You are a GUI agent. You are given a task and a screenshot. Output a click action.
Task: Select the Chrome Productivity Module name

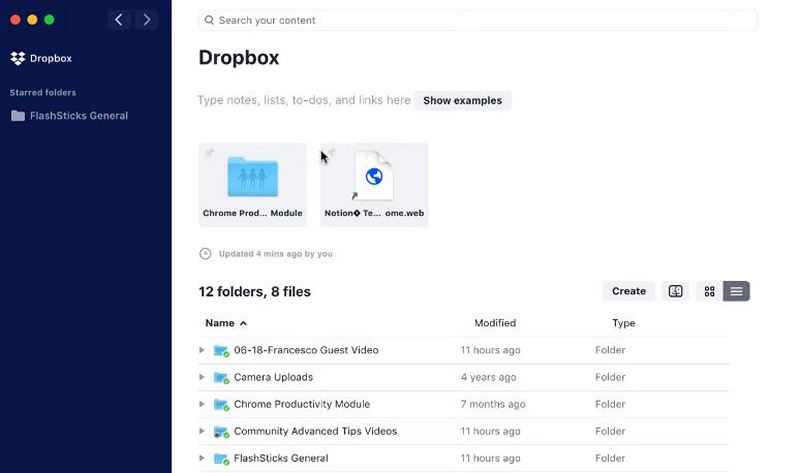click(x=302, y=404)
